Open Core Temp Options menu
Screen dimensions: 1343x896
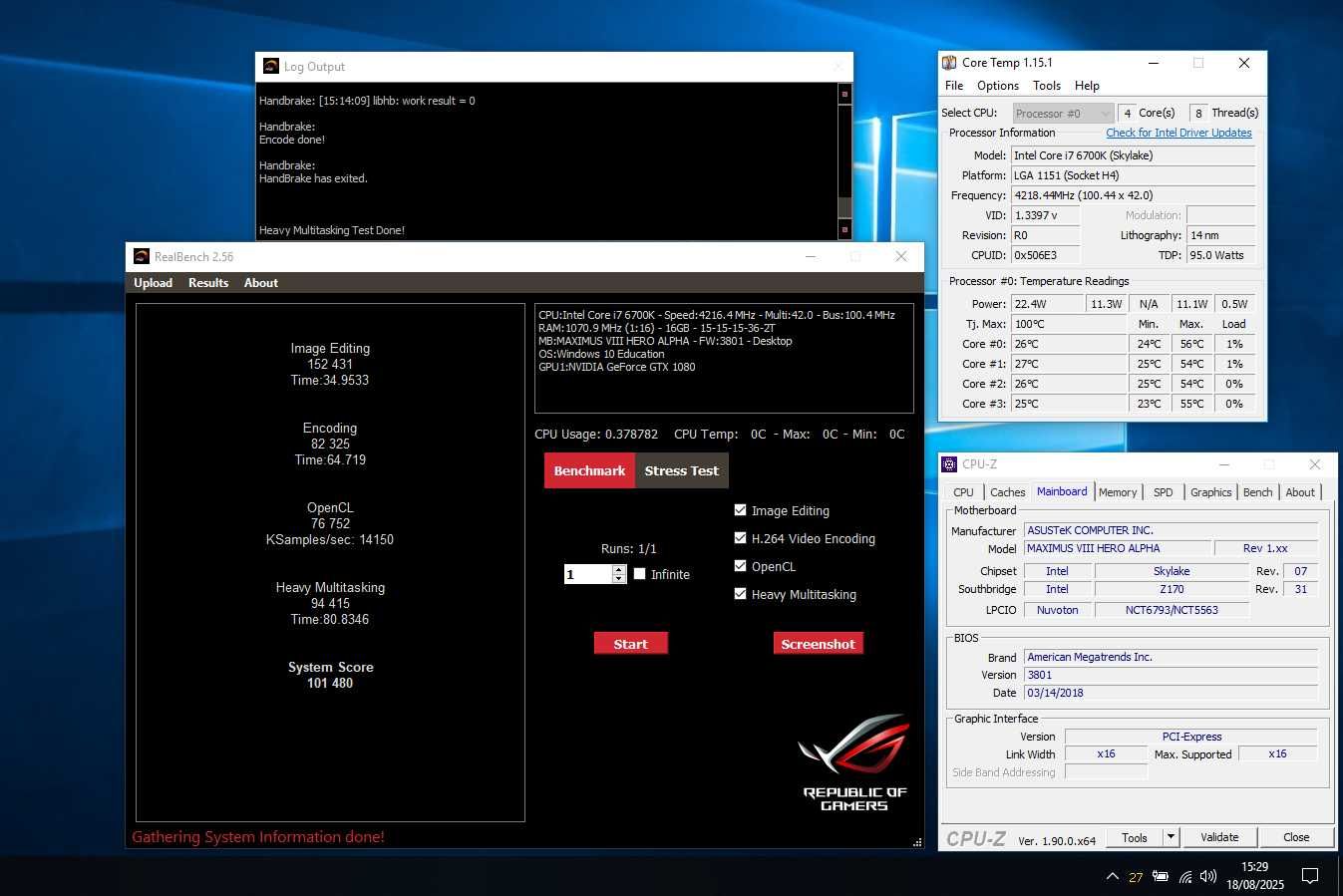(x=998, y=86)
